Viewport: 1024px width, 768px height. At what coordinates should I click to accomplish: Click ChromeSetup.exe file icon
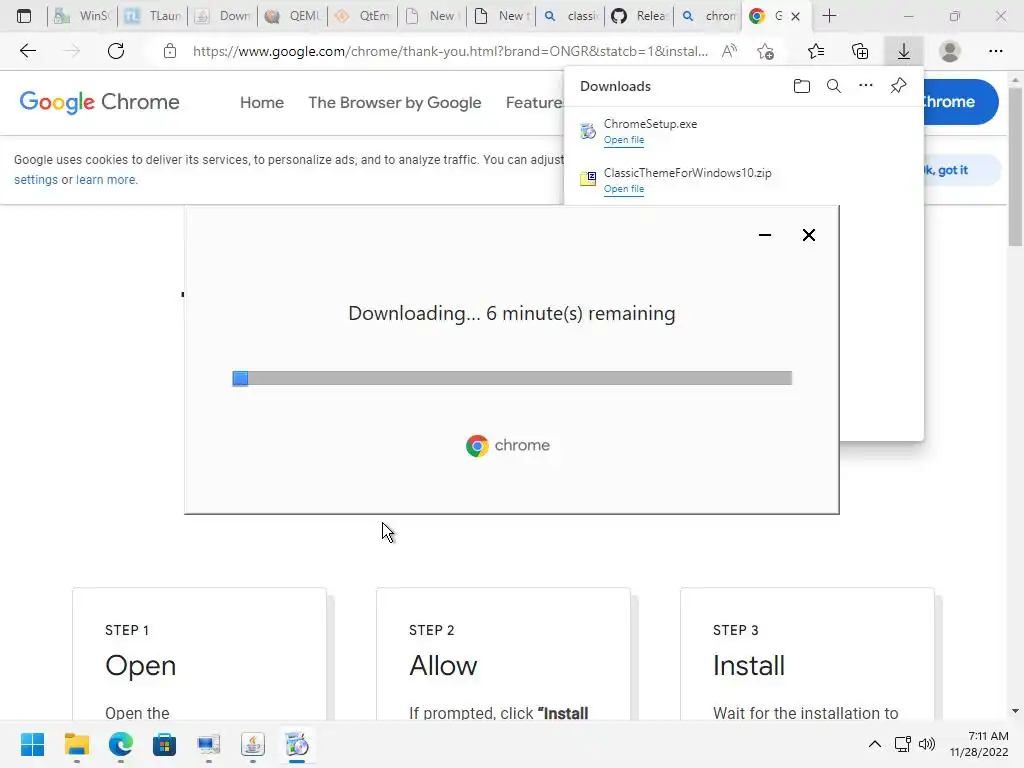point(588,131)
